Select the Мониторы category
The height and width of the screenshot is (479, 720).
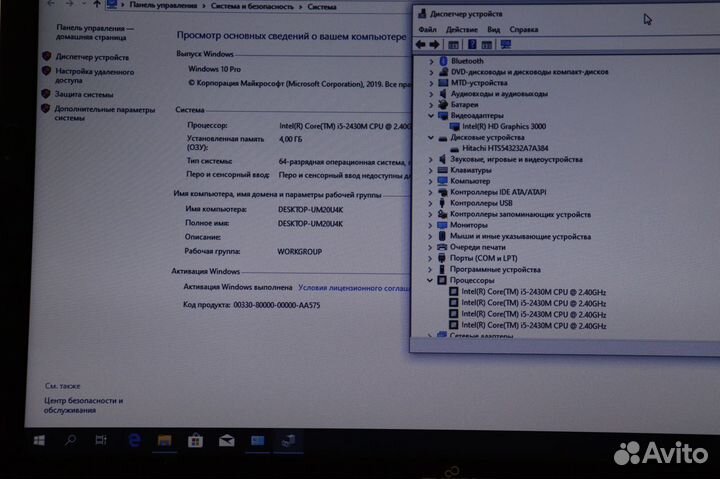click(468, 225)
